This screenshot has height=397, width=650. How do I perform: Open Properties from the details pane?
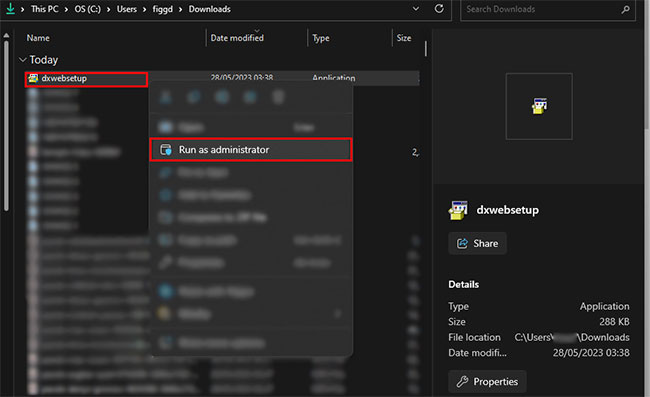[x=487, y=381]
